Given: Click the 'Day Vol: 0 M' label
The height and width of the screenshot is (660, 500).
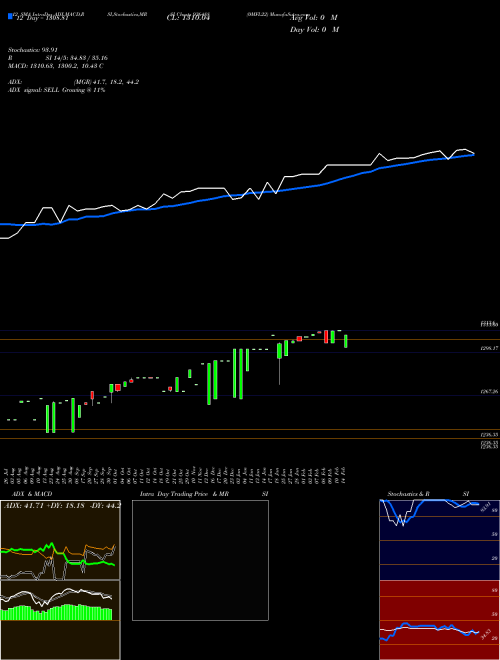Looking at the screenshot, I should tap(314, 30).
